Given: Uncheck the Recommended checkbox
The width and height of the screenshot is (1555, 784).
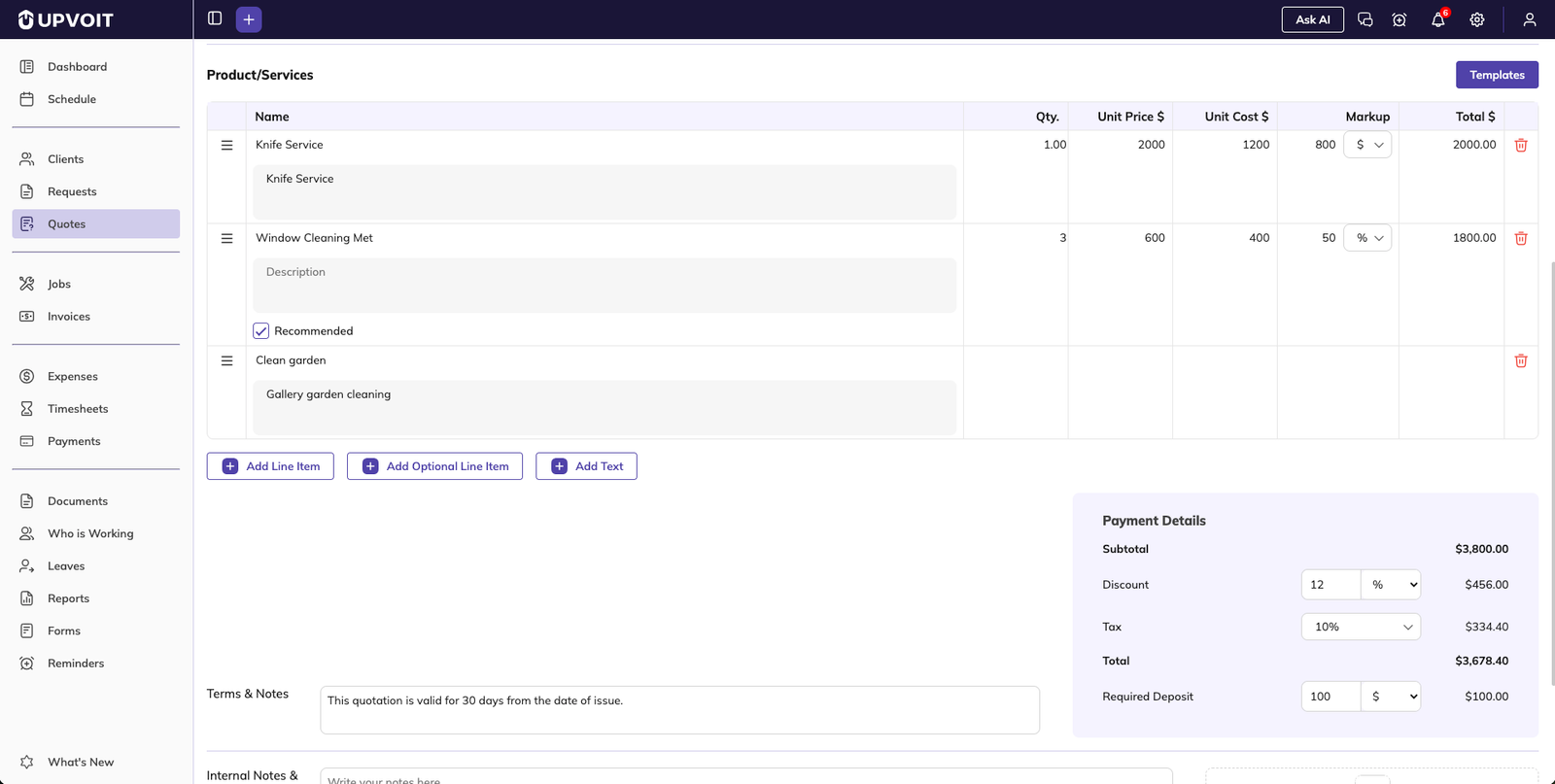Looking at the screenshot, I should click(x=261, y=331).
